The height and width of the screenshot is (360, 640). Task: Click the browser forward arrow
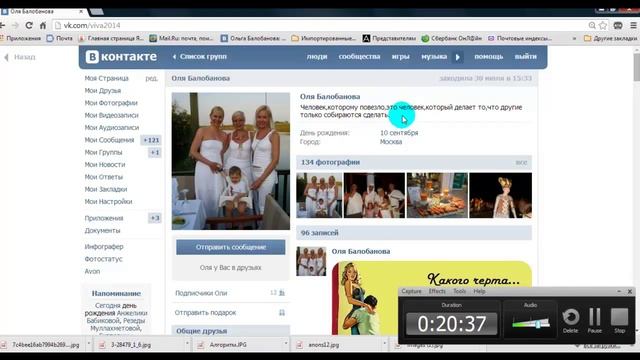pos(16,25)
